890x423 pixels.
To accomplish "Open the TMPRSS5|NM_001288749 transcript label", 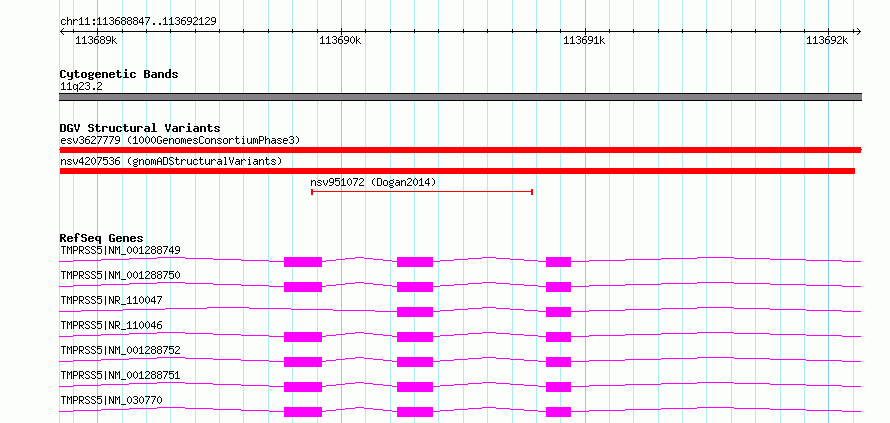I will 120,250.
